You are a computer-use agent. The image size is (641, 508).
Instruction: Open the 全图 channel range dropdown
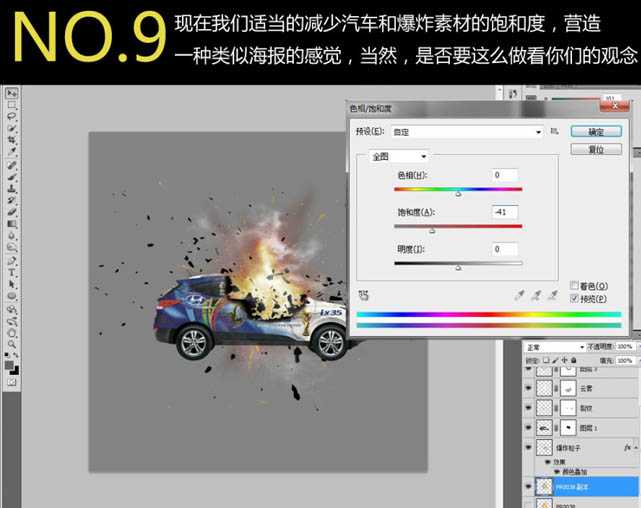(399, 156)
